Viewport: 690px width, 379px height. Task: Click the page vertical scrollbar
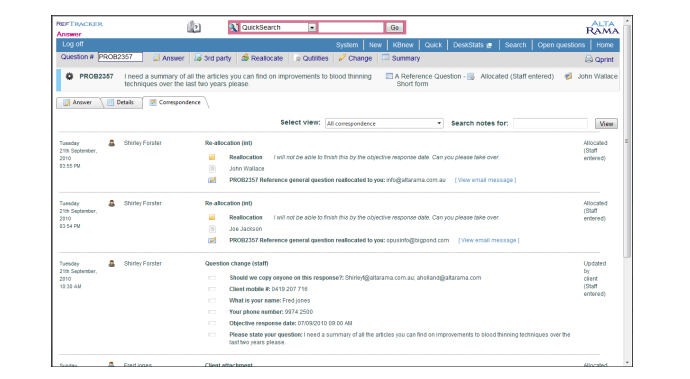[x=627, y=141]
